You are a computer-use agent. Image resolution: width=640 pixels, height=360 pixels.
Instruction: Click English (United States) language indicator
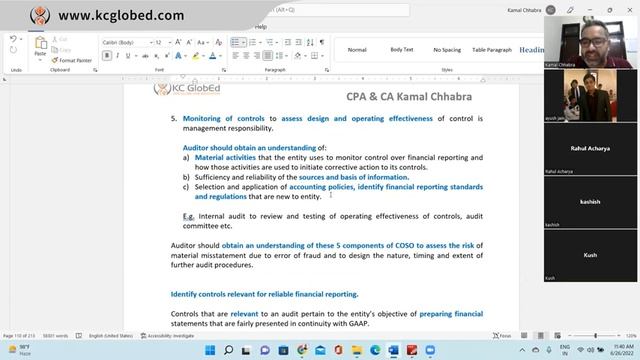coord(111,336)
